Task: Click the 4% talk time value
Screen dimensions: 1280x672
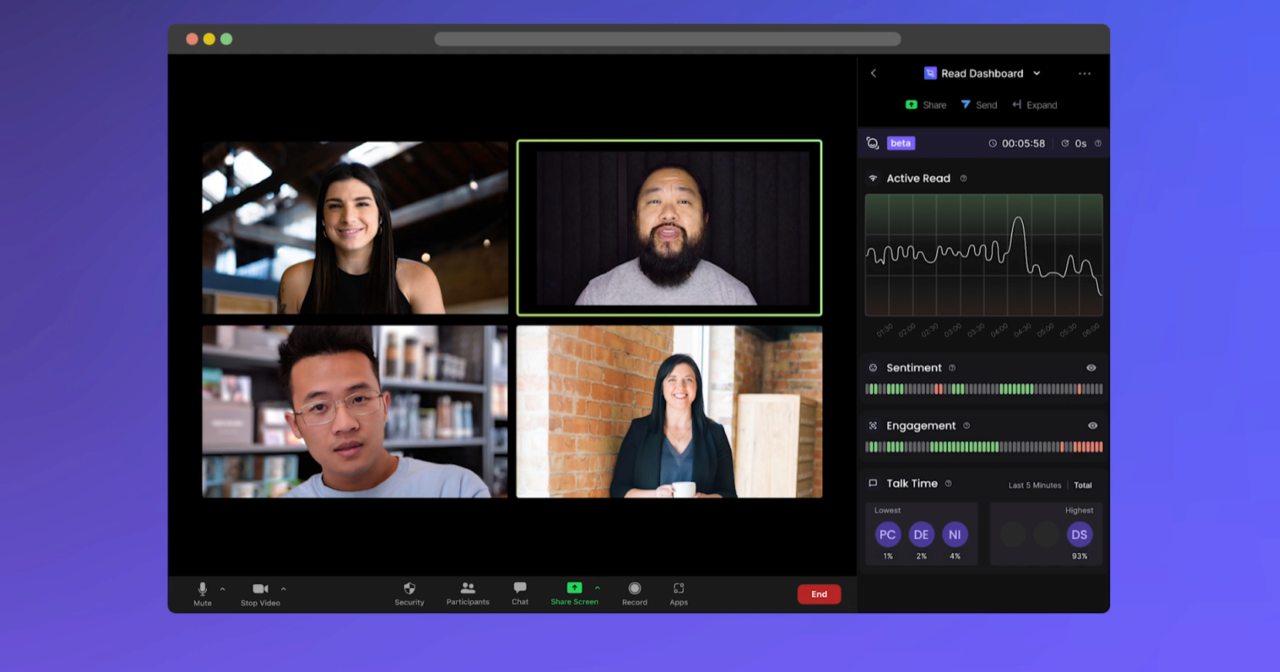Action: coord(955,556)
